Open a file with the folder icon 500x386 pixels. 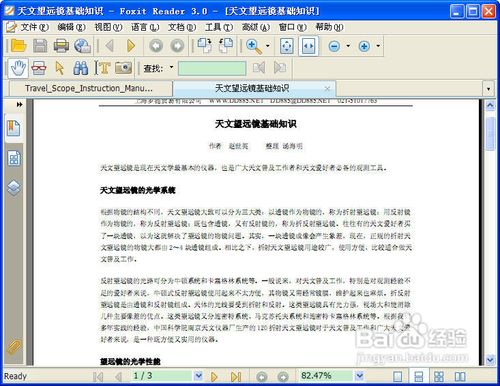coord(18,46)
